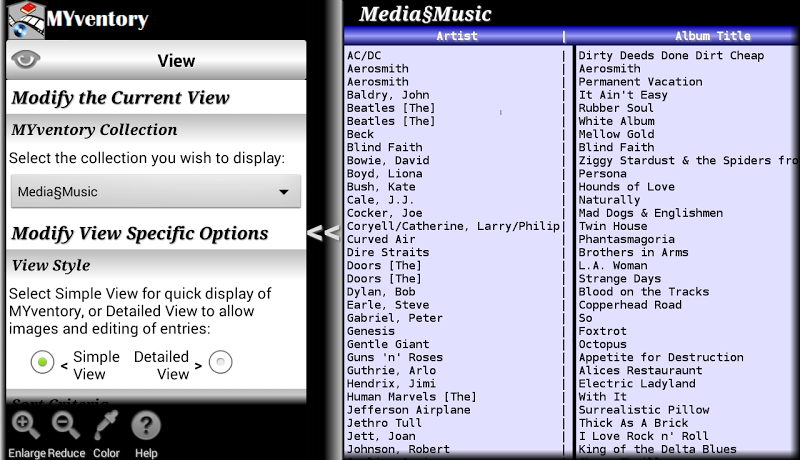Viewport: 800px width, 460px height.
Task: Select album Appetite for Destruction
Action: [x=661, y=357]
